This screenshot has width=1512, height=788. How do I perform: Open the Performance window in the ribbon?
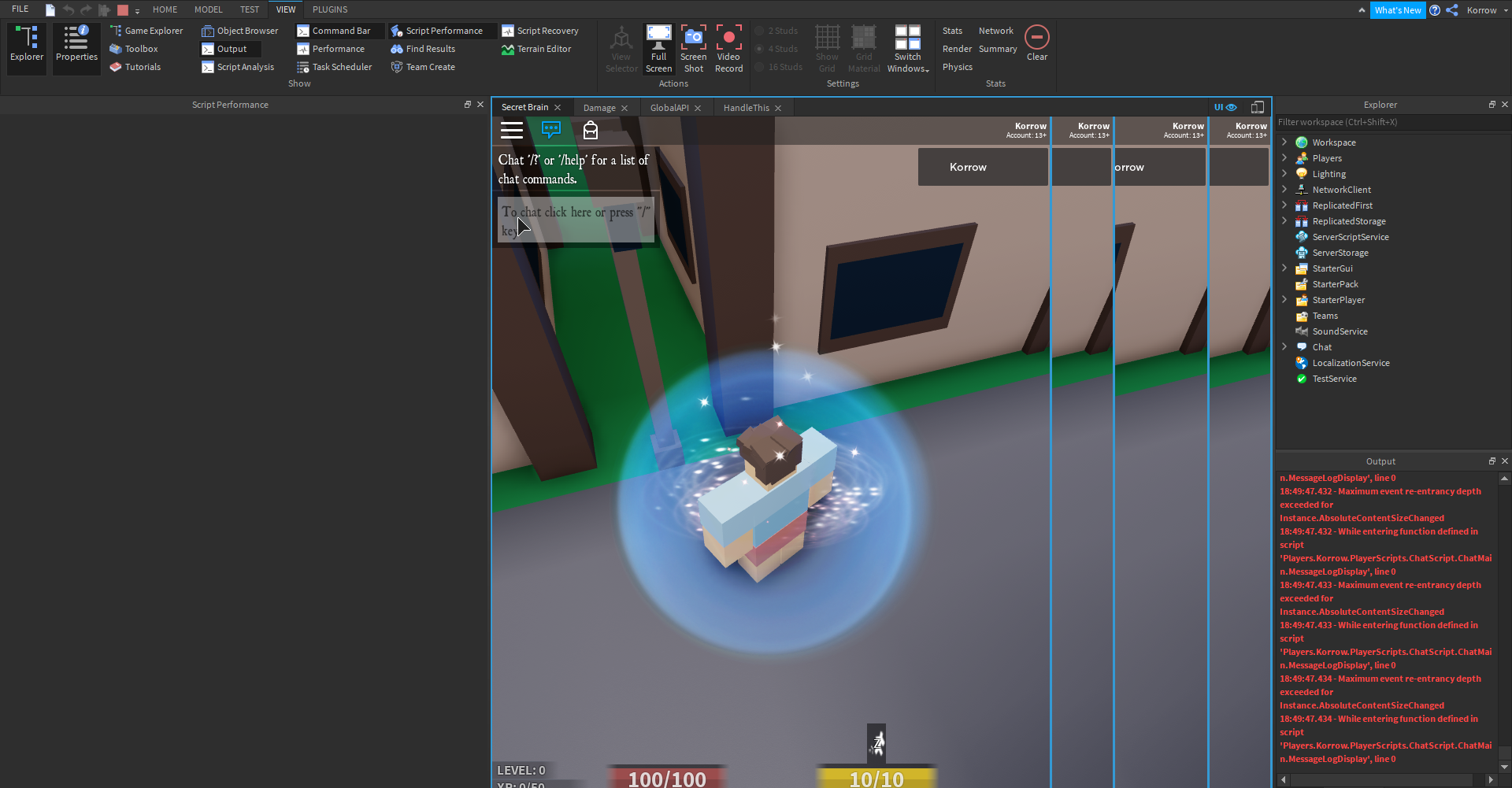coord(331,49)
